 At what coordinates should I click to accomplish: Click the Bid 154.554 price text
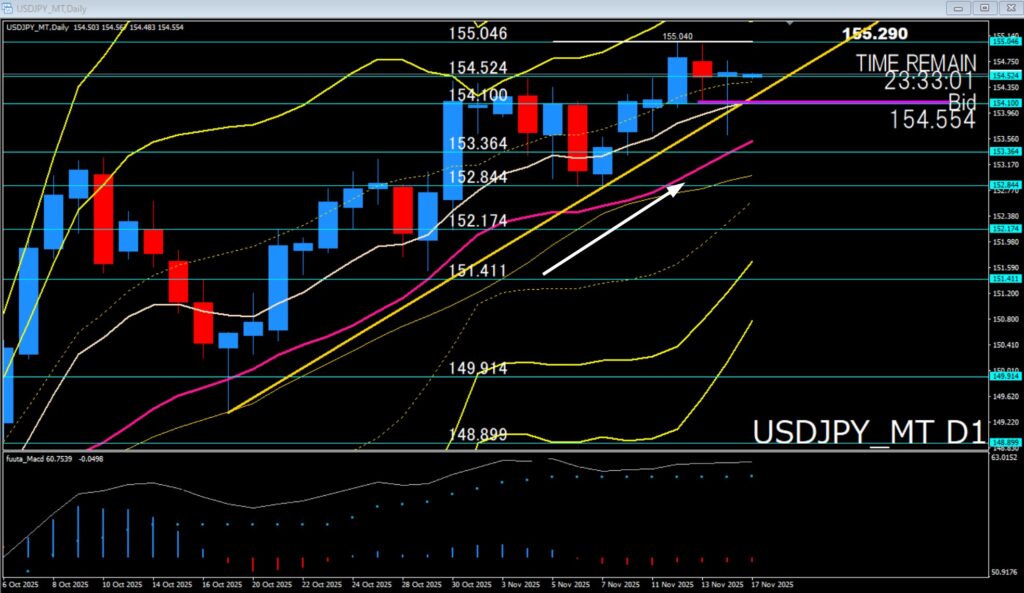(x=931, y=119)
